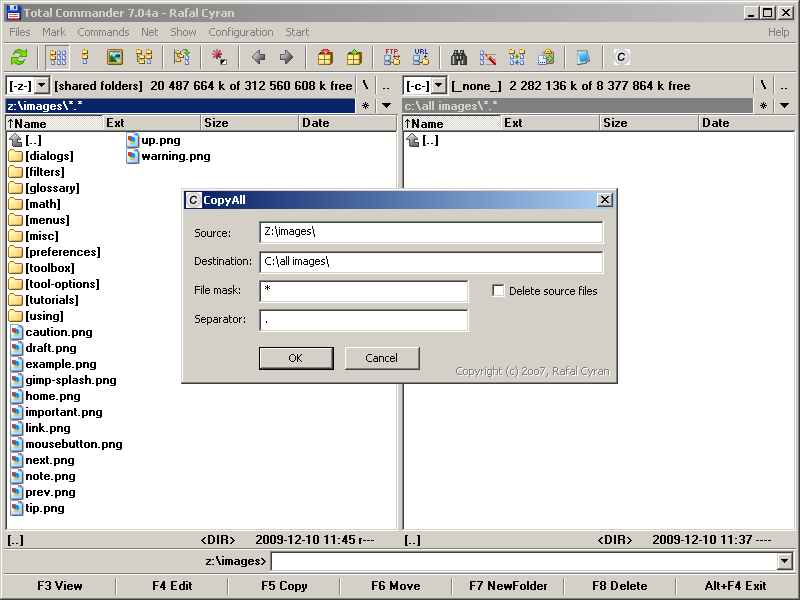
Task: Cancel the CopyAll dialog
Action: pos(382,358)
